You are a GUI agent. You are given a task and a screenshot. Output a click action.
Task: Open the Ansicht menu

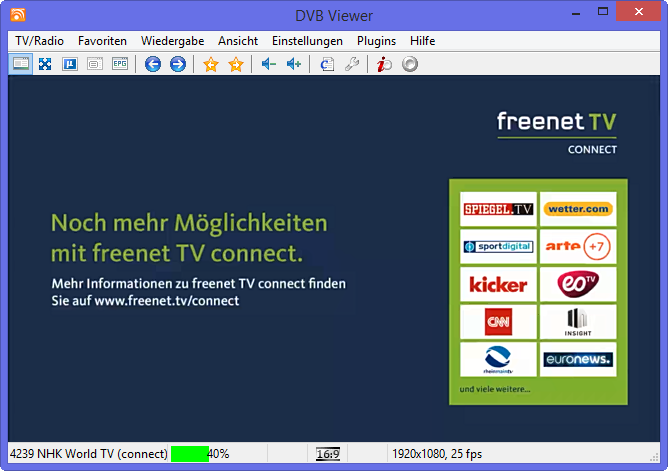pos(238,41)
